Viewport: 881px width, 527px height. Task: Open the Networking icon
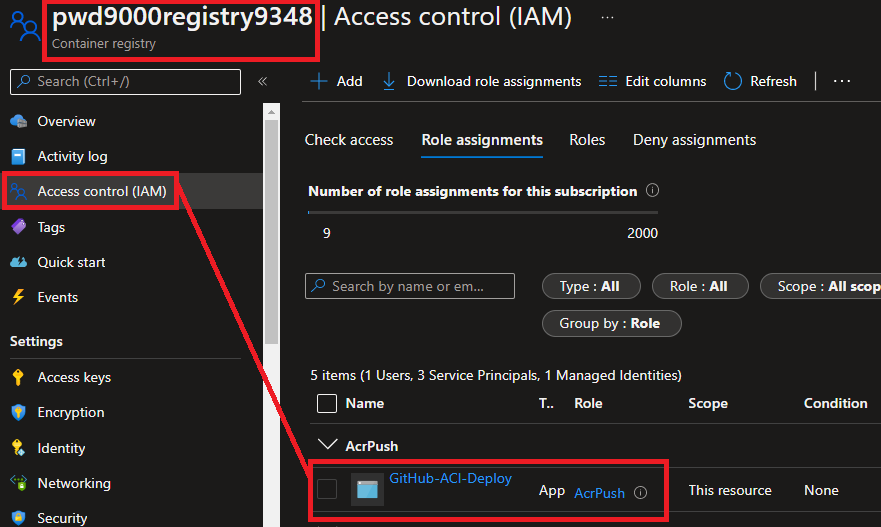(19, 483)
